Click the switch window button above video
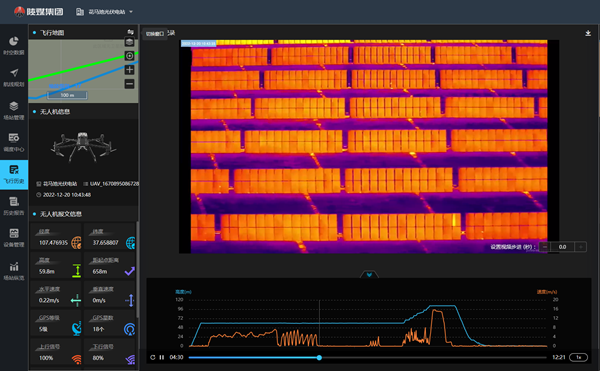This screenshot has height=371, width=600. (x=155, y=34)
